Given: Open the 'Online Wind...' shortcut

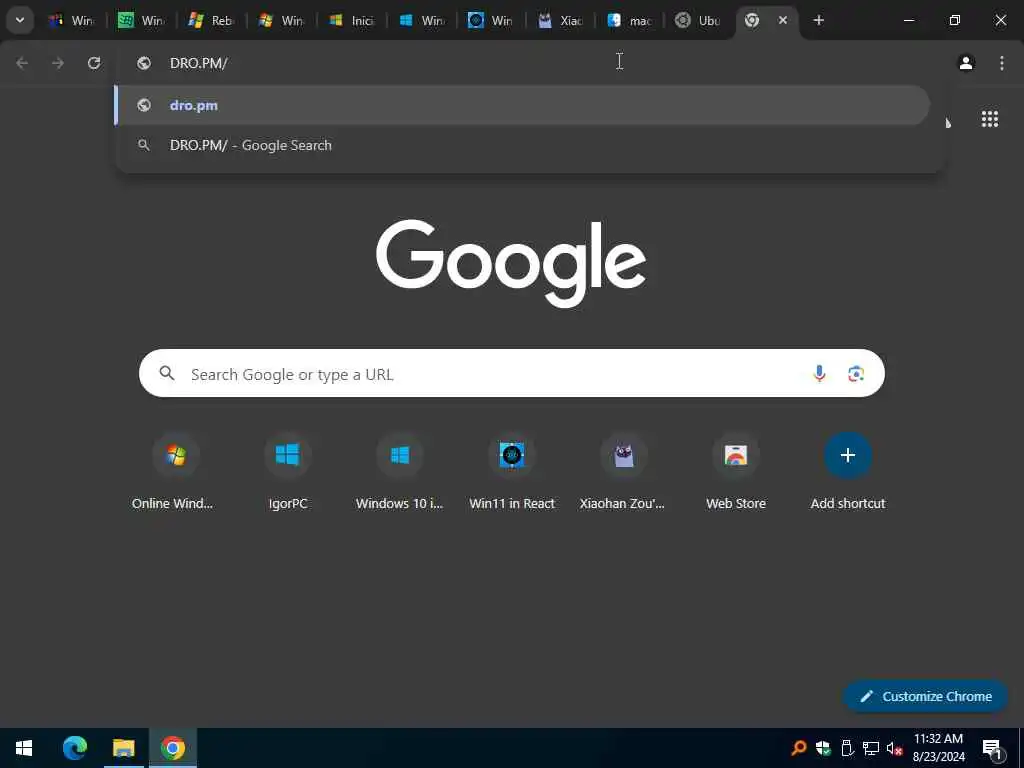Looking at the screenshot, I should pyautogui.click(x=173, y=473).
